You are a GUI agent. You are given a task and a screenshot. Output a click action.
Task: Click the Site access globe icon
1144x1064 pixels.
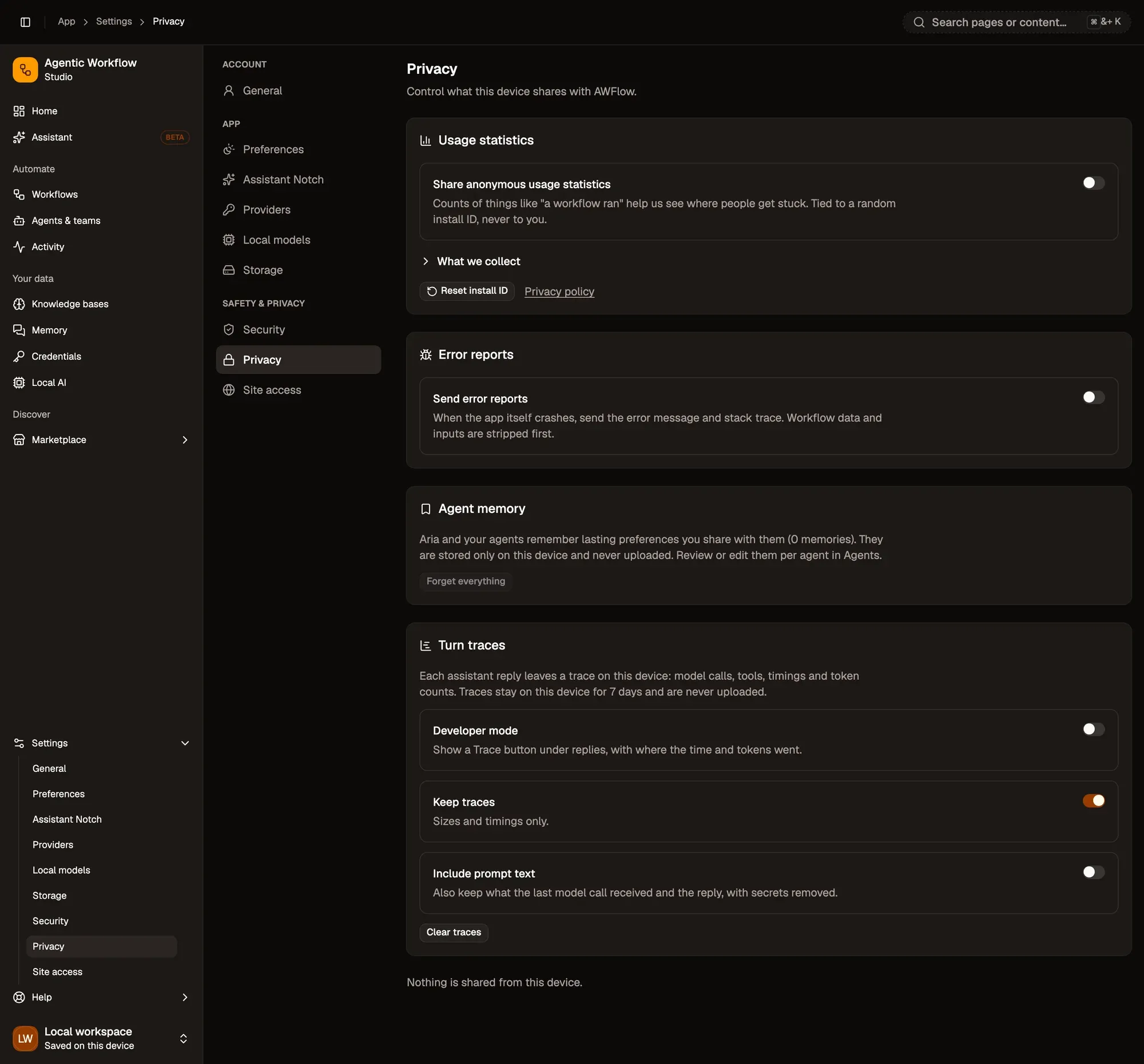click(x=228, y=390)
